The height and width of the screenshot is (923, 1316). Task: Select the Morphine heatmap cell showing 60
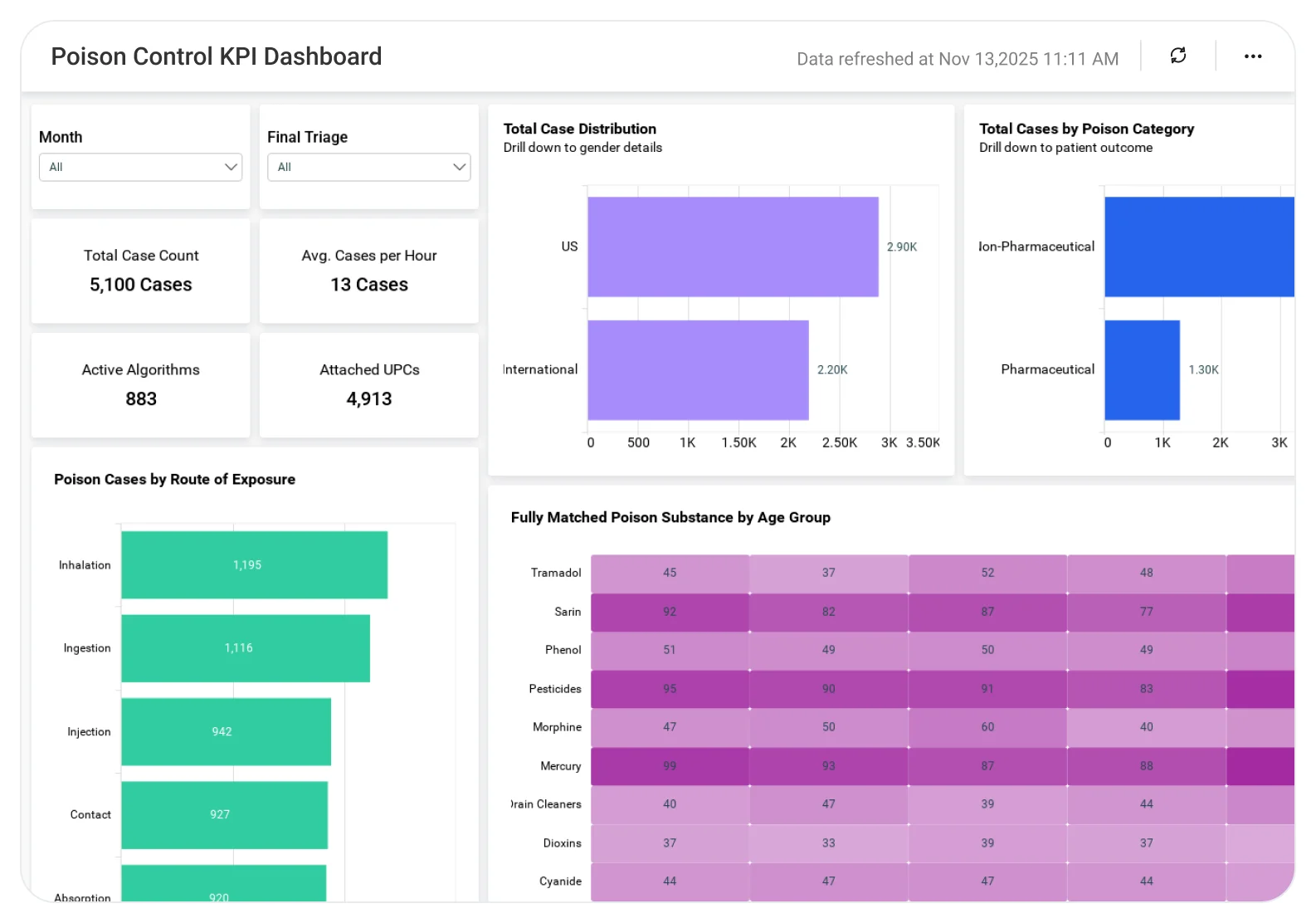point(987,727)
